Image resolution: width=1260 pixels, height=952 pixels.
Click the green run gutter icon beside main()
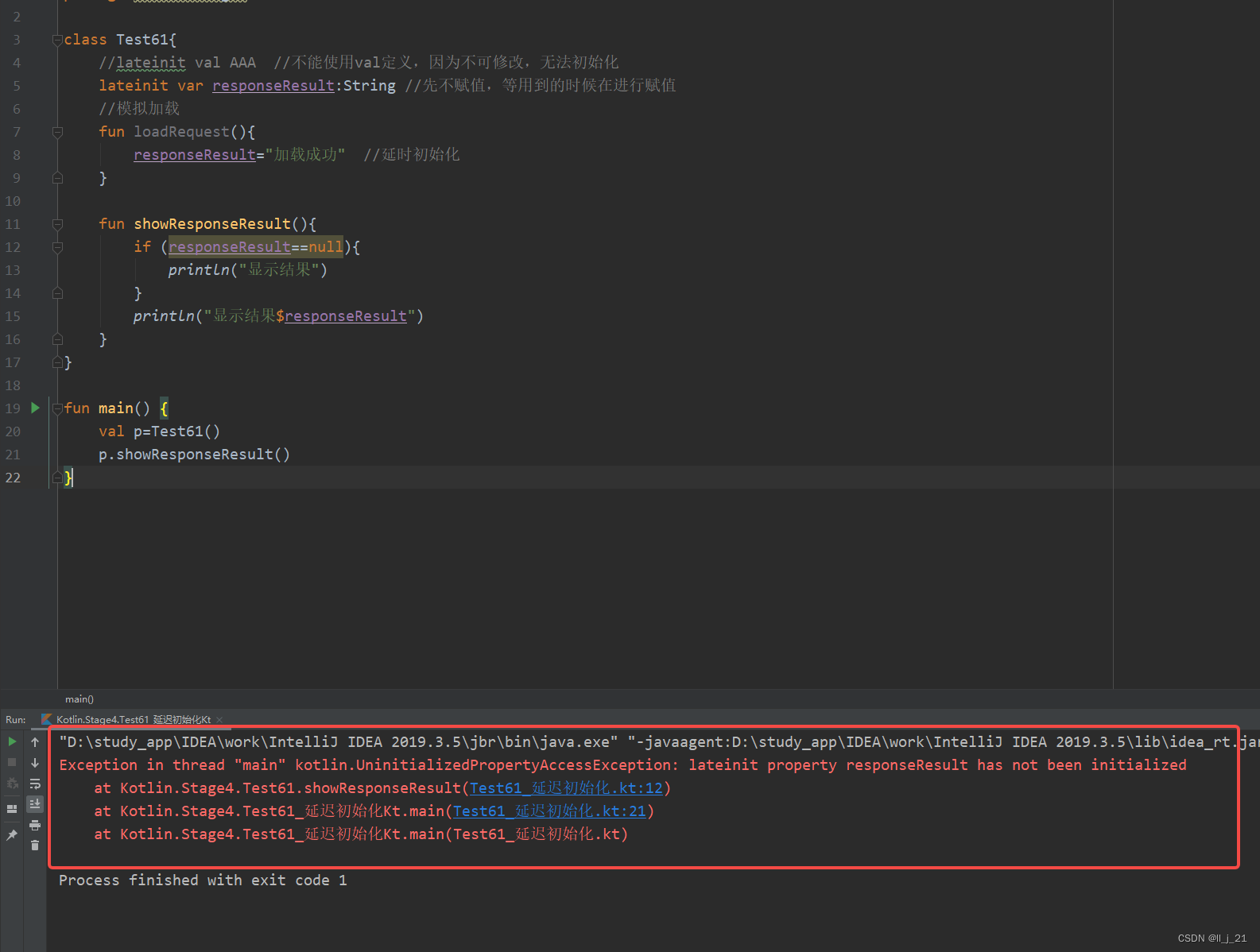click(35, 408)
